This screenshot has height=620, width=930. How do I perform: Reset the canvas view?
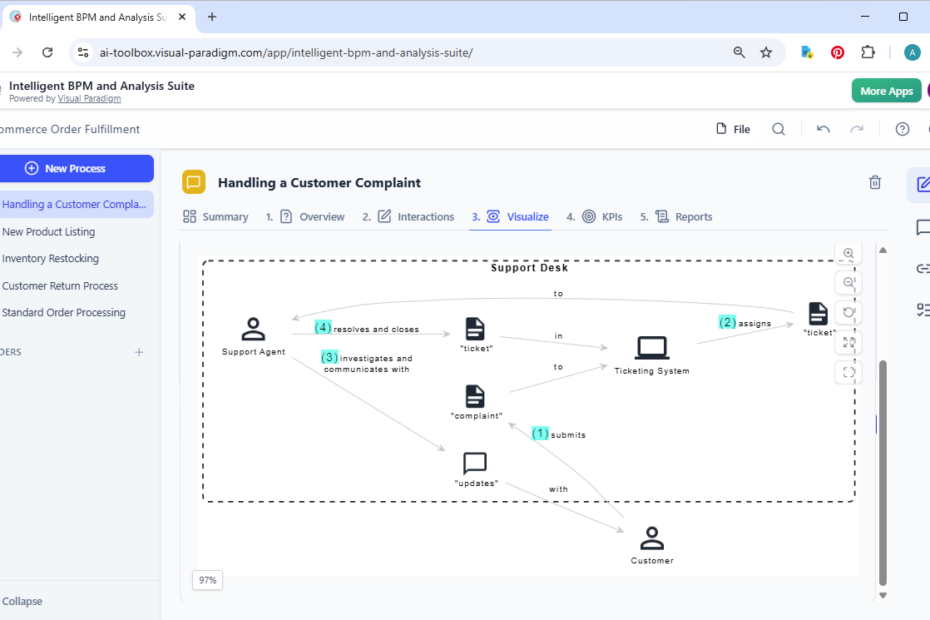tap(848, 312)
